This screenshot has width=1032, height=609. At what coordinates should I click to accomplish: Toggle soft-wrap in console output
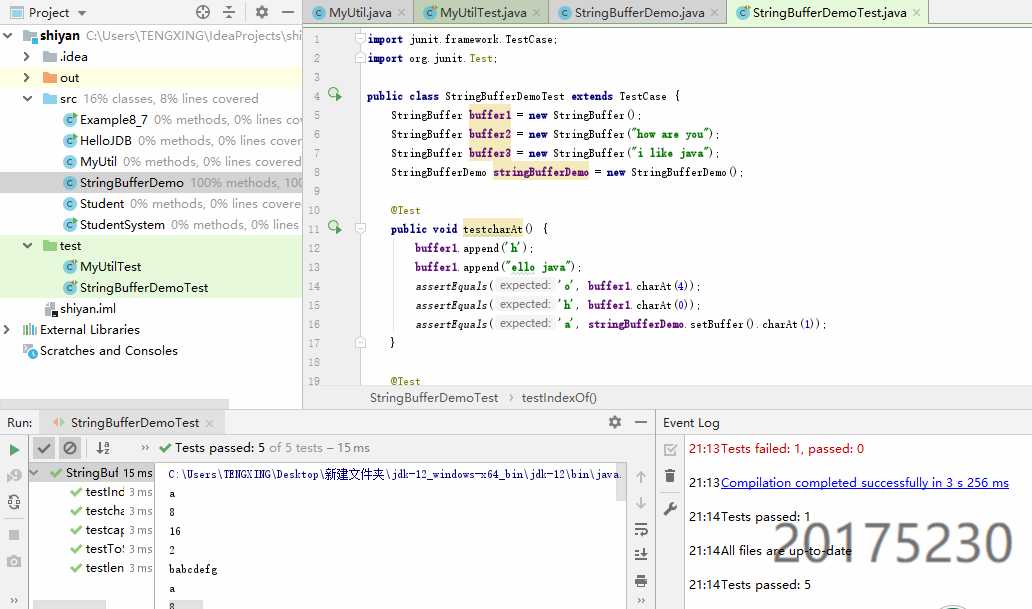[x=641, y=529]
